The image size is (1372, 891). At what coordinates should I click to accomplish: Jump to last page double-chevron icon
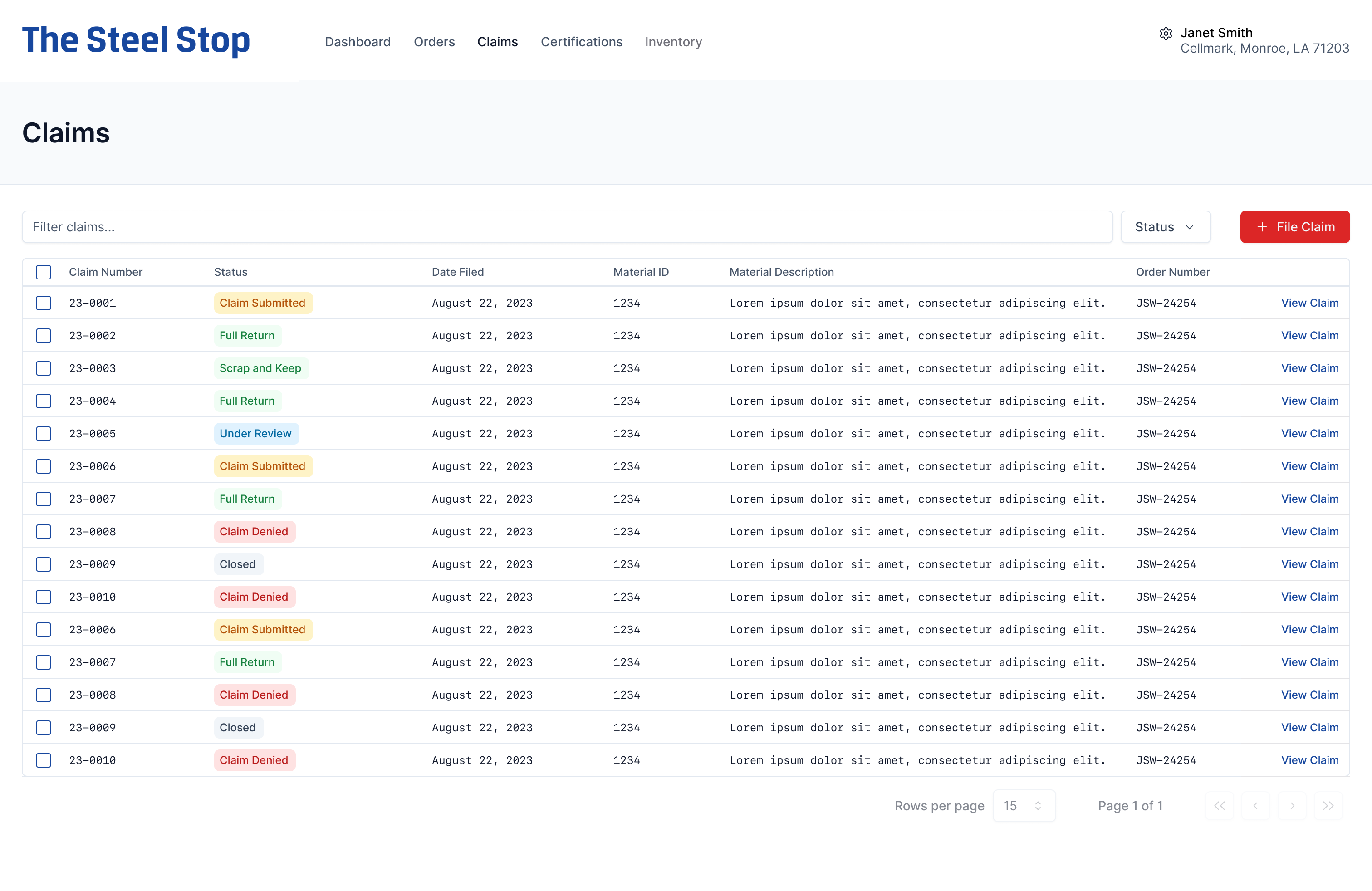1328,805
